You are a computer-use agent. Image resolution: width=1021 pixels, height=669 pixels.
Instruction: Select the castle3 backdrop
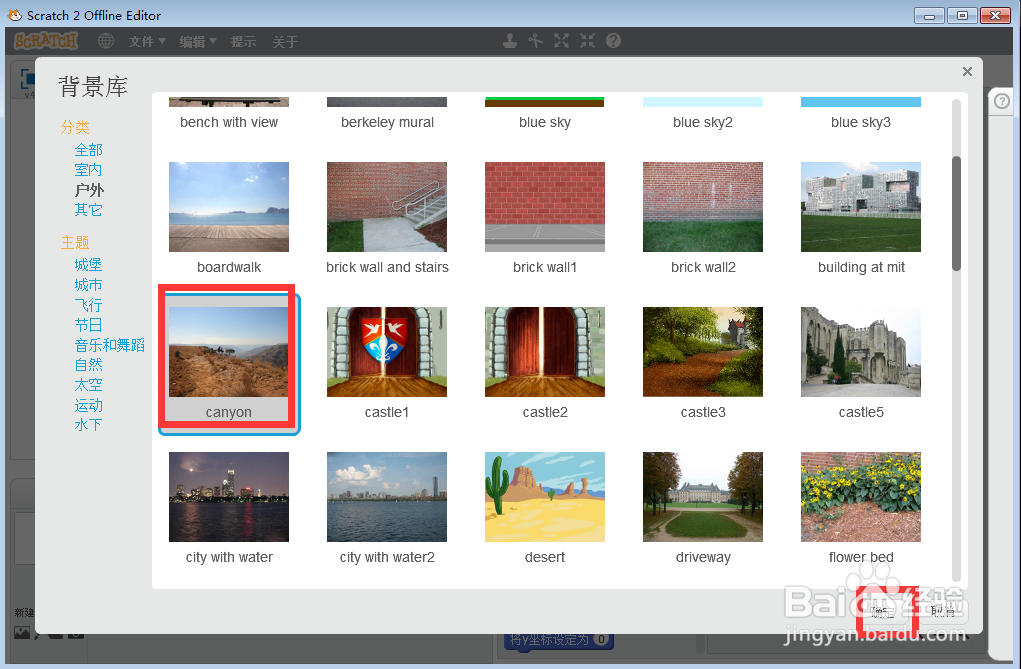point(703,363)
